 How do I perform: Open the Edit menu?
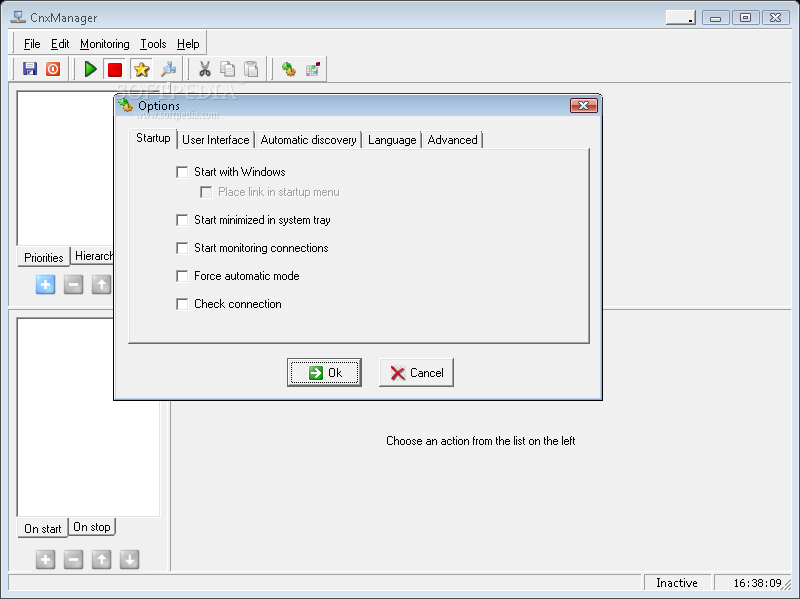pos(60,44)
